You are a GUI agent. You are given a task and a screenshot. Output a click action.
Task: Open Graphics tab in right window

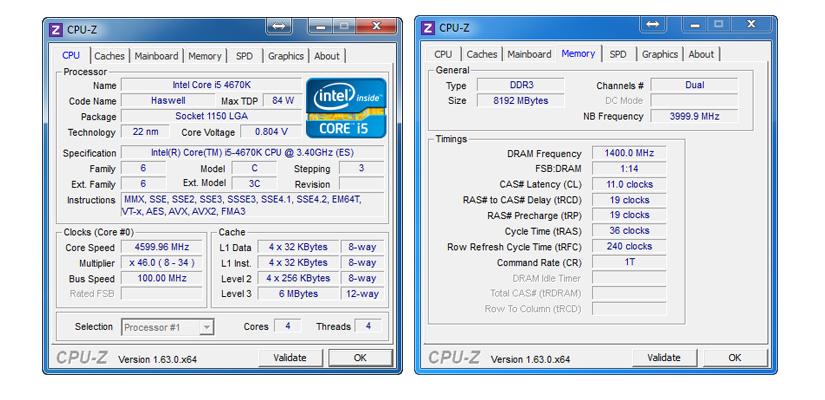660,54
